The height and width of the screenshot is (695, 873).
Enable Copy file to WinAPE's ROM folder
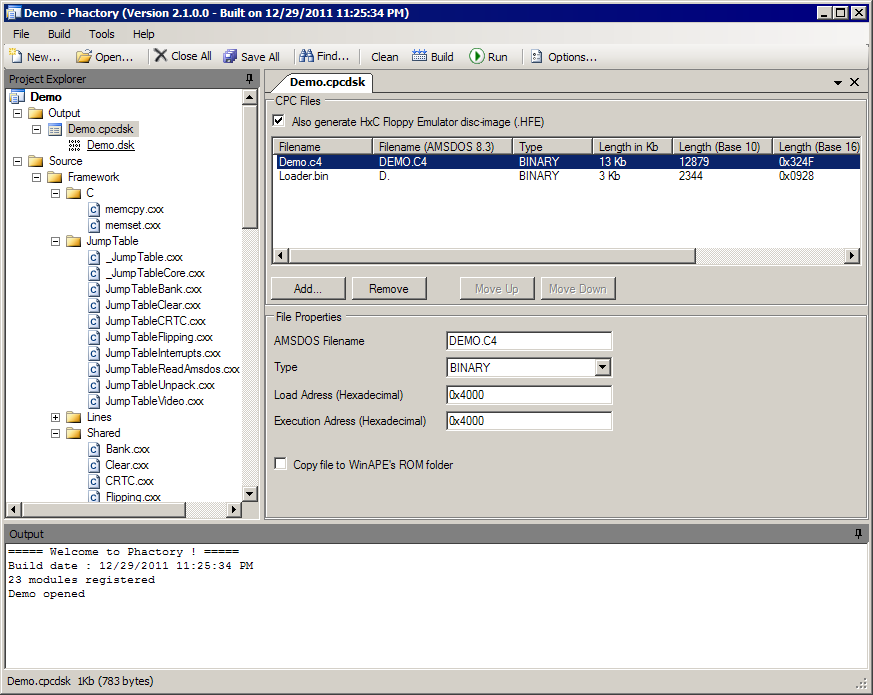point(281,464)
